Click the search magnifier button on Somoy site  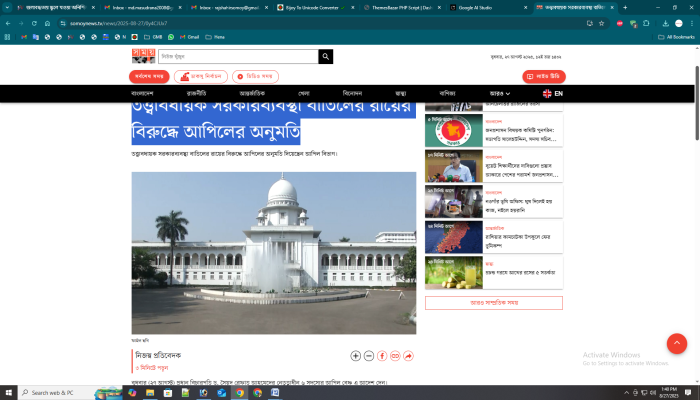point(325,57)
